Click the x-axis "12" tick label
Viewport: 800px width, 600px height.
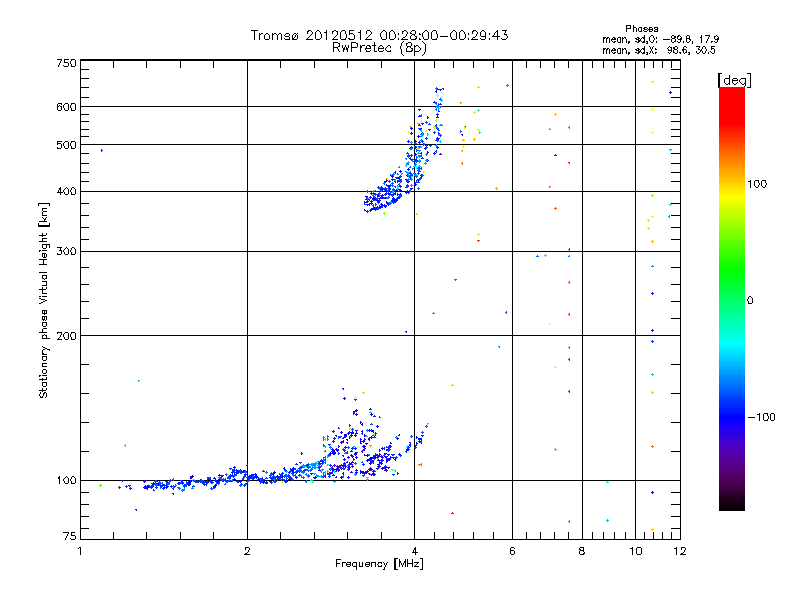[x=680, y=551]
